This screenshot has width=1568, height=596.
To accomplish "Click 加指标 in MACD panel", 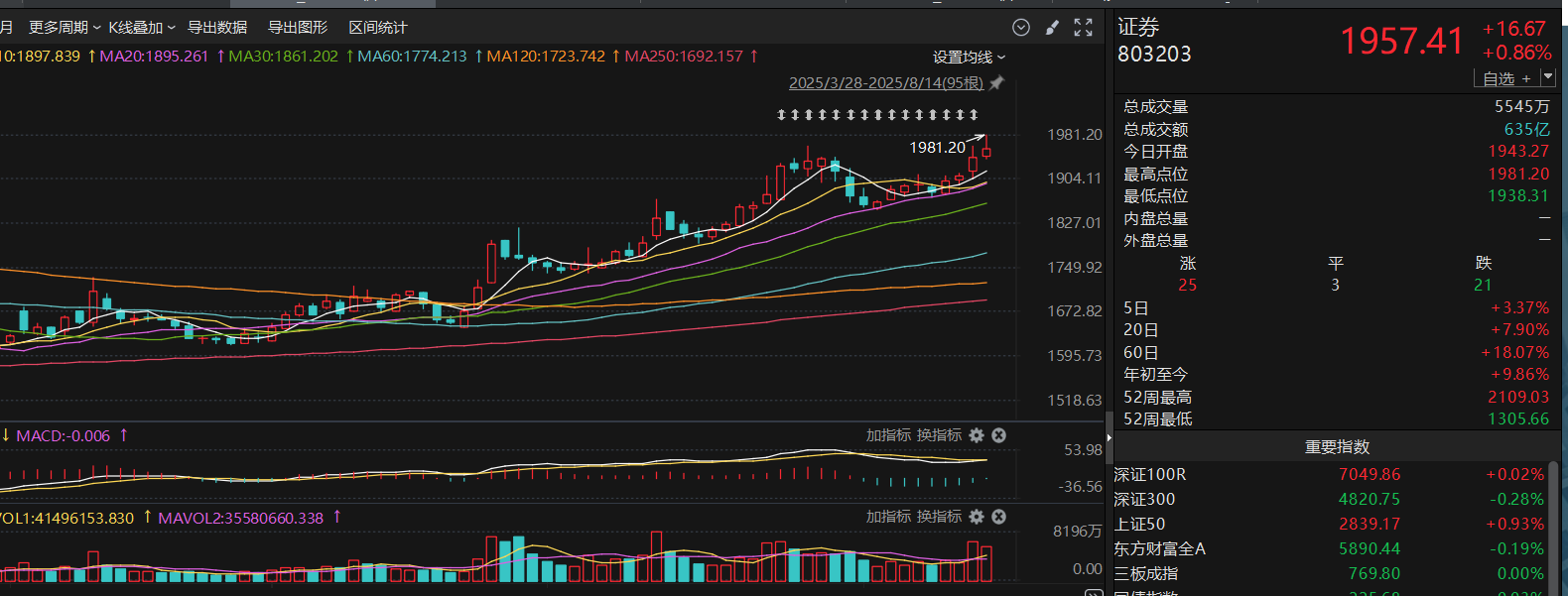I will (888, 435).
